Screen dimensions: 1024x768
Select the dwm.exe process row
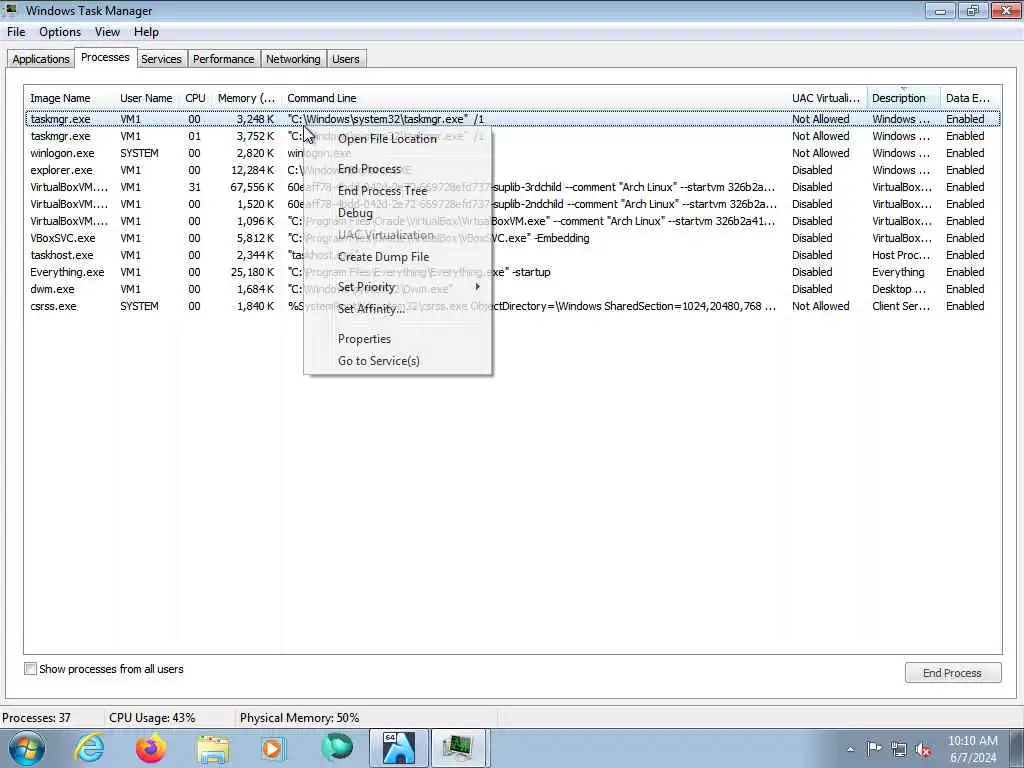click(513, 289)
